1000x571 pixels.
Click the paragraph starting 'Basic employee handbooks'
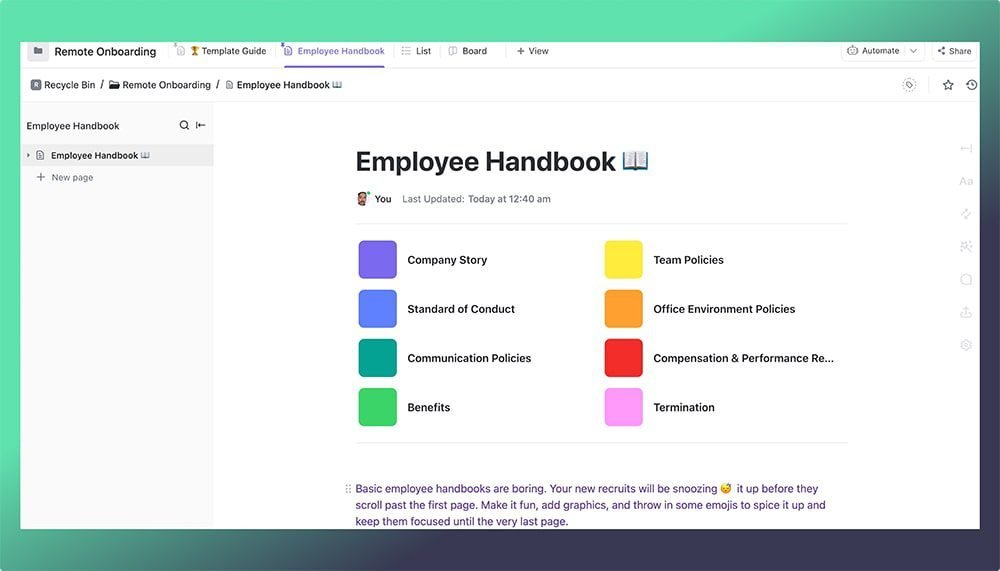[x=591, y=505]
